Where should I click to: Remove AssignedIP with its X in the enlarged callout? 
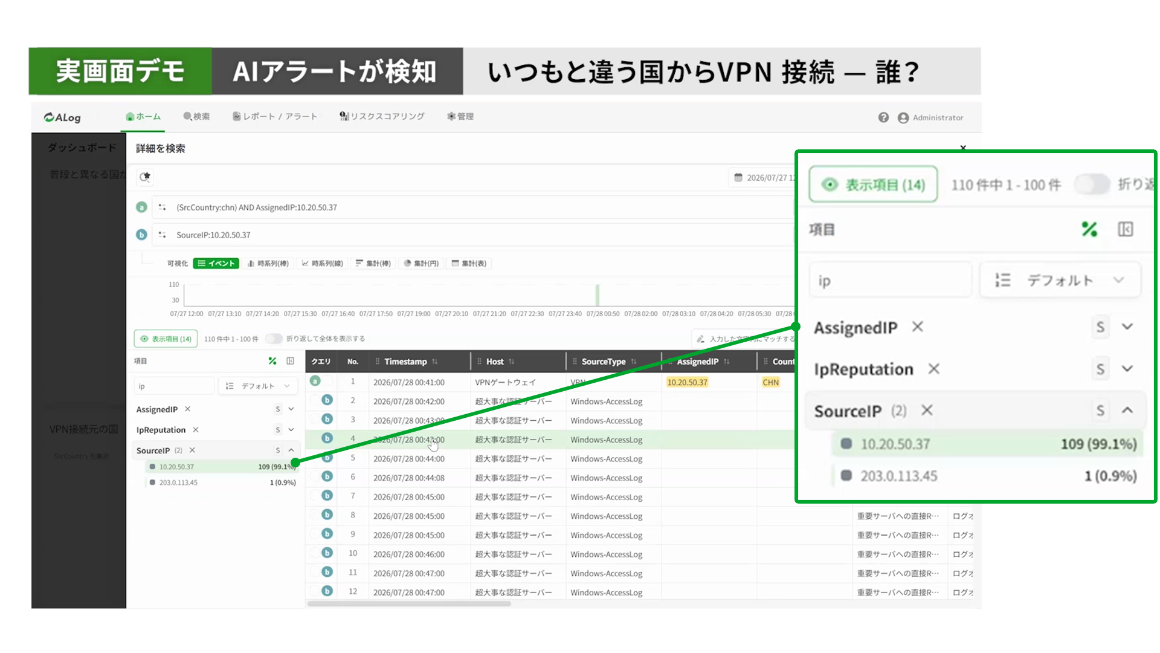click(x=917, y=327)
